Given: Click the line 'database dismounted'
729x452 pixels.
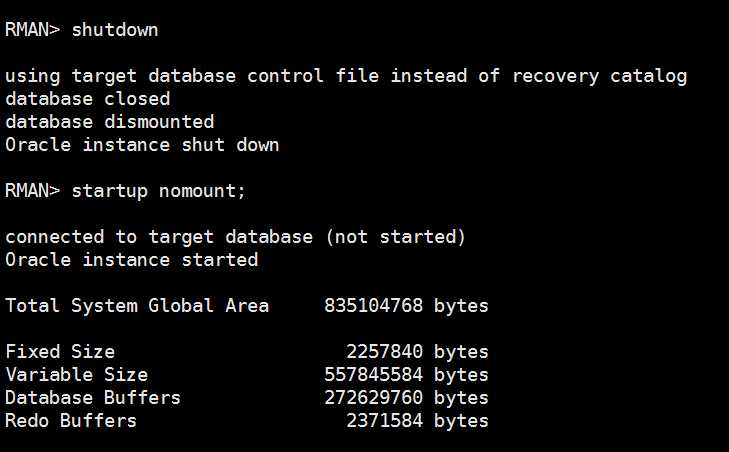Looking at the screenshot, I should click(110, 122).
